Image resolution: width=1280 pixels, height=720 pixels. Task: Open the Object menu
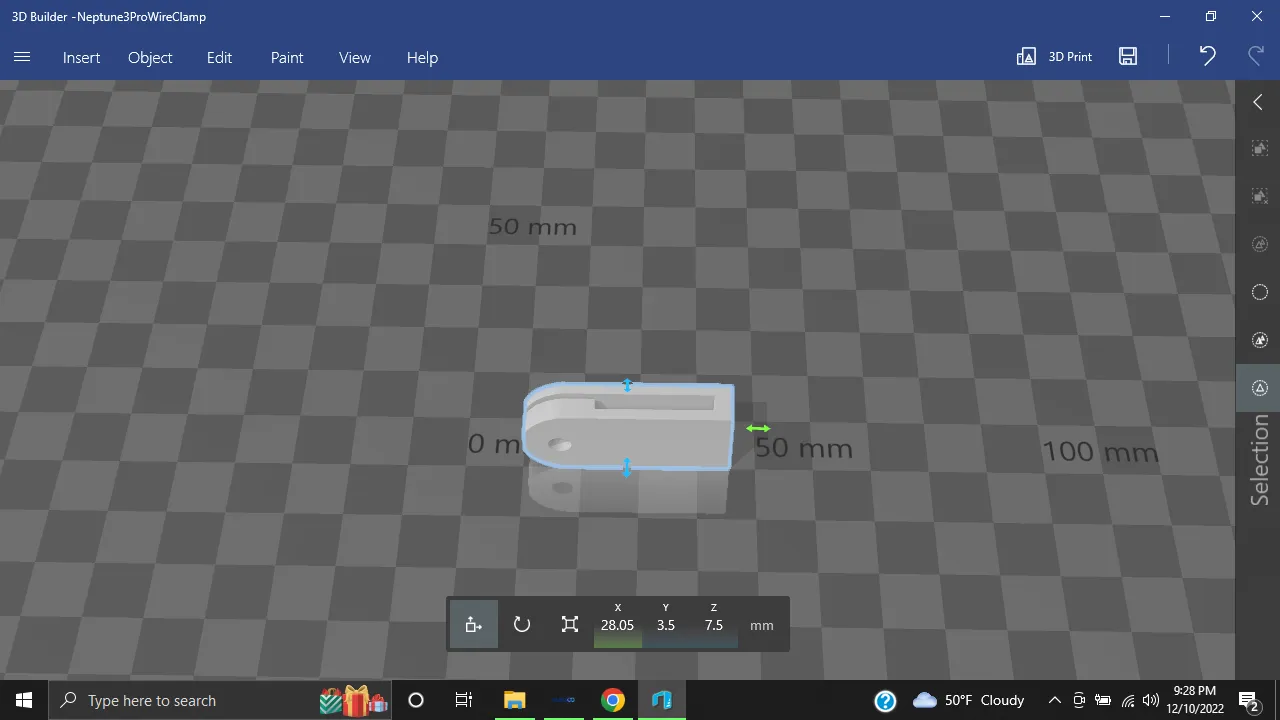pyautogui.click(x=150, y=58)
